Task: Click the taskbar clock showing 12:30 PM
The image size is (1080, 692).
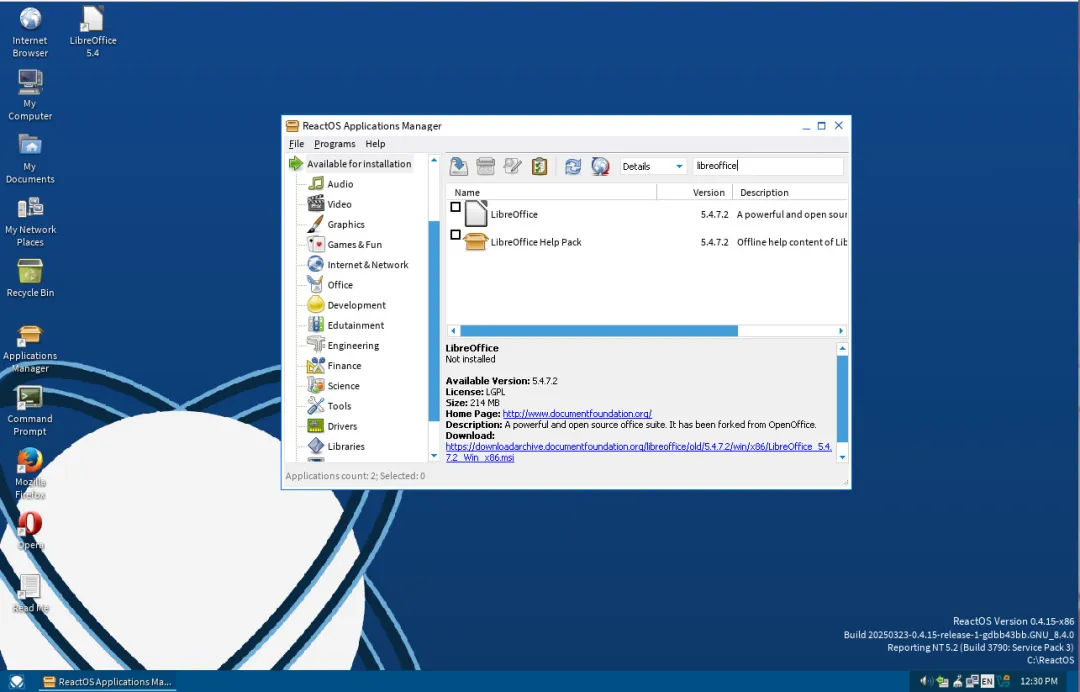Action: [x=1039, y=682]
